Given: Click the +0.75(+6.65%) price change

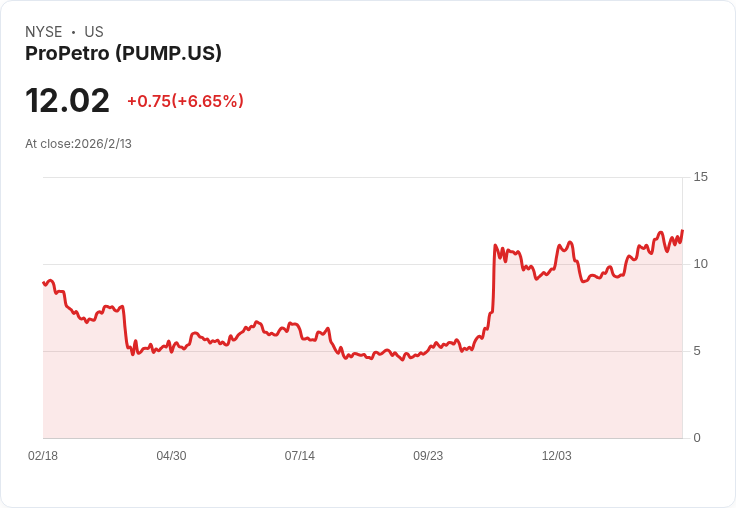Looking at the screenshot, I should pyautogui.click(x=185, y=101).
